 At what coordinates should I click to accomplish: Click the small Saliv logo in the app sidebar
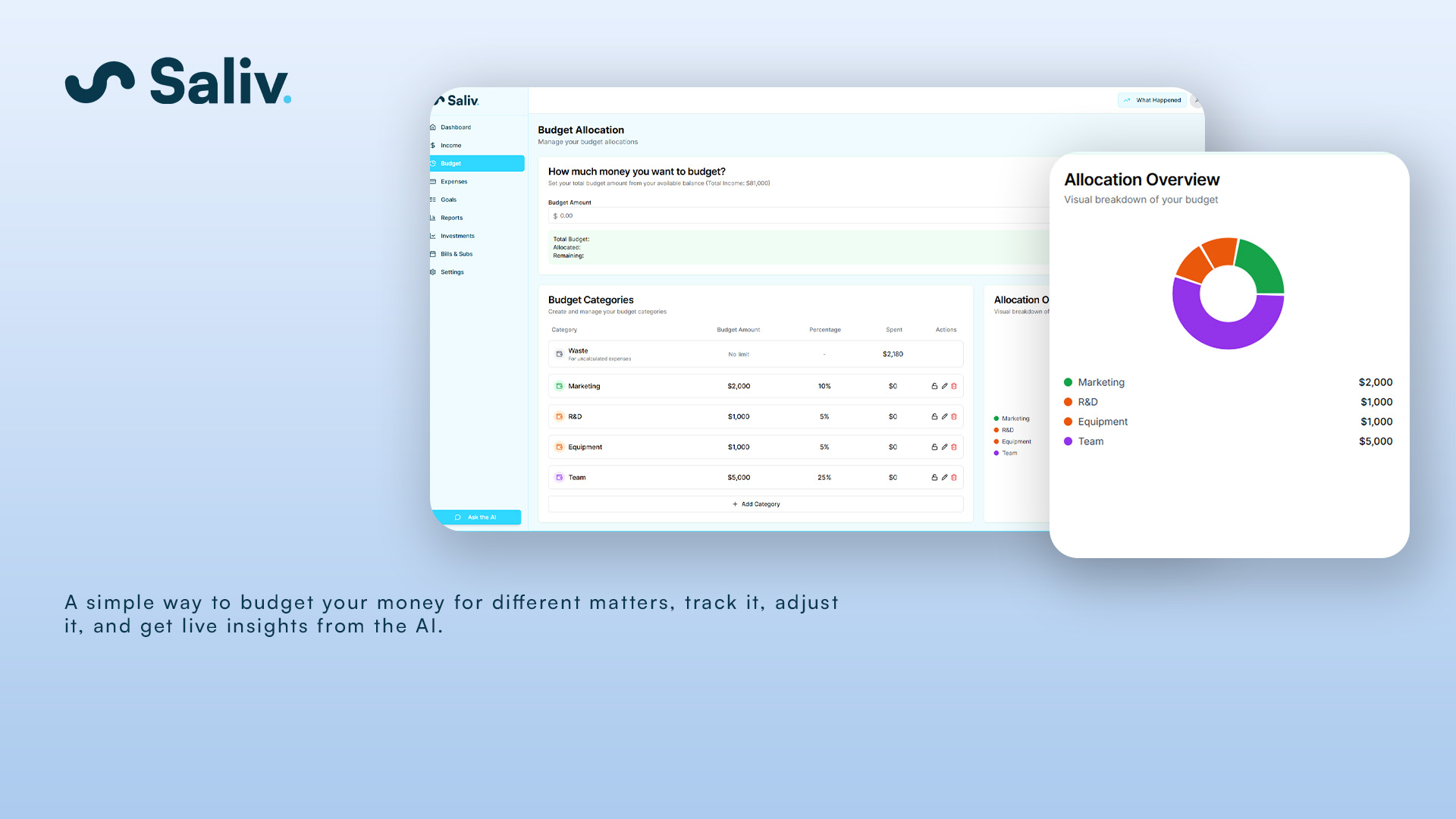(457, 100)
